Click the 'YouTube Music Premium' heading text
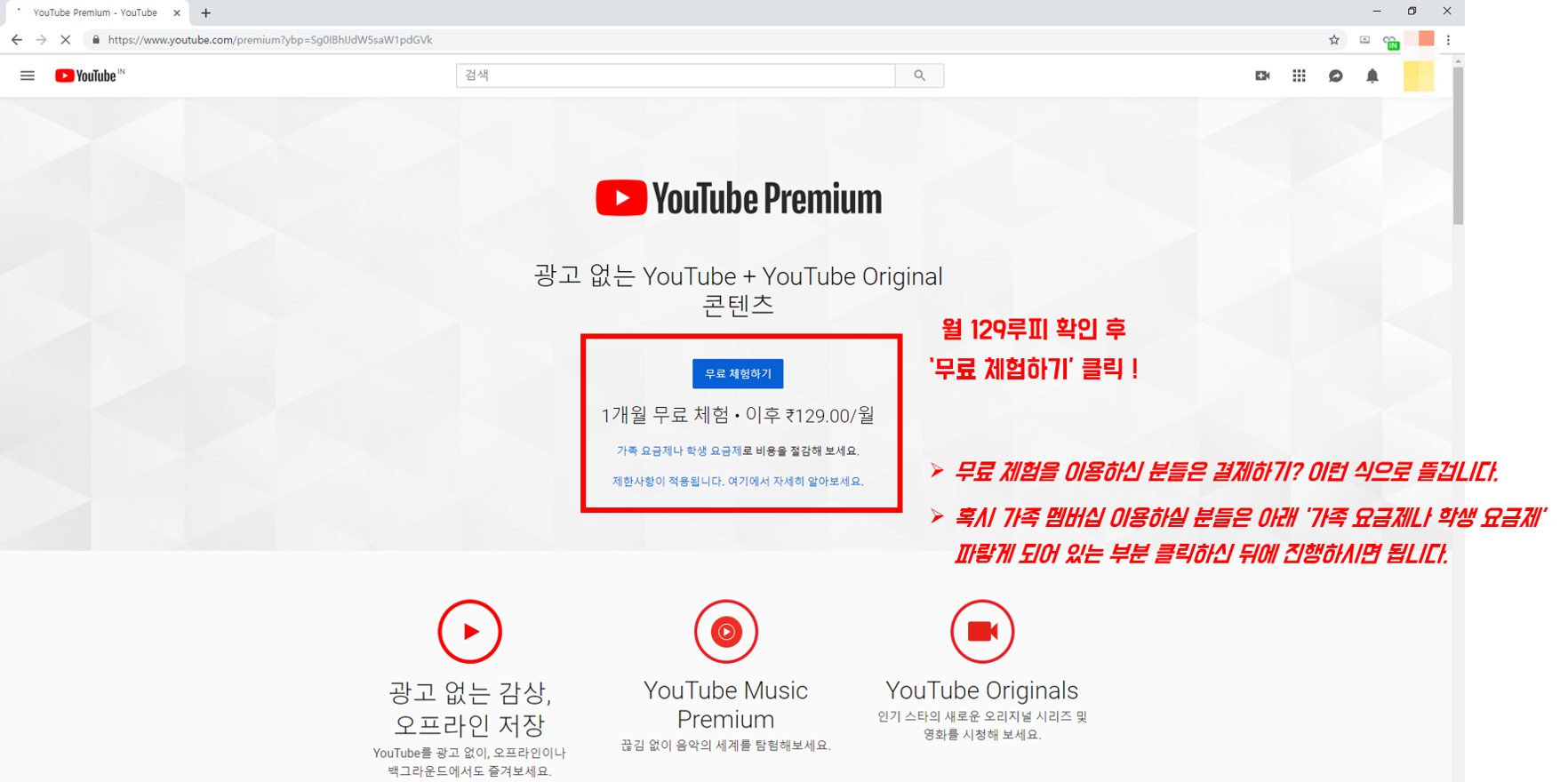This screenshot has width=1568, height=782. 725,705
